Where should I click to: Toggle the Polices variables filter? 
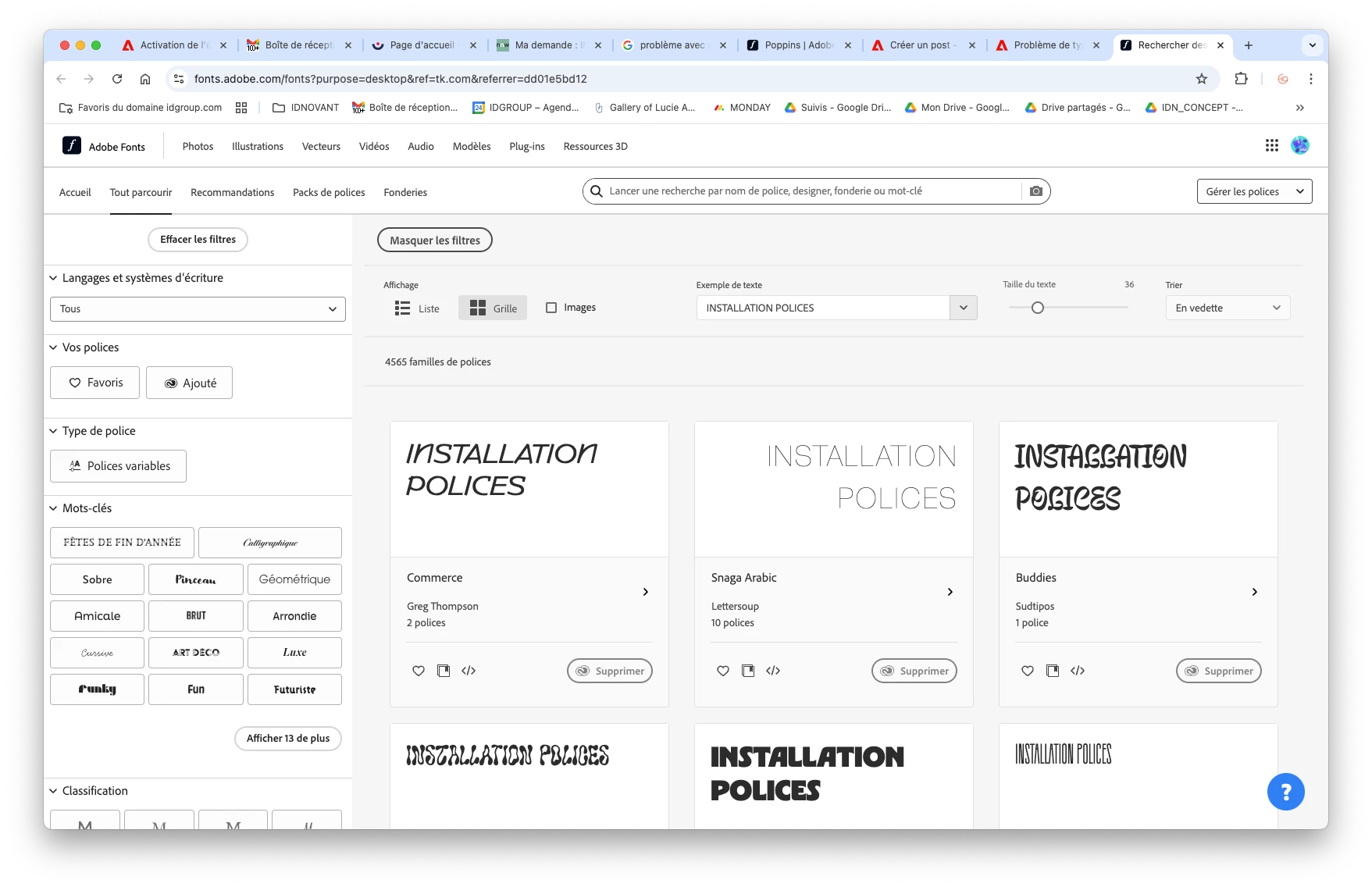click(118, 466)
